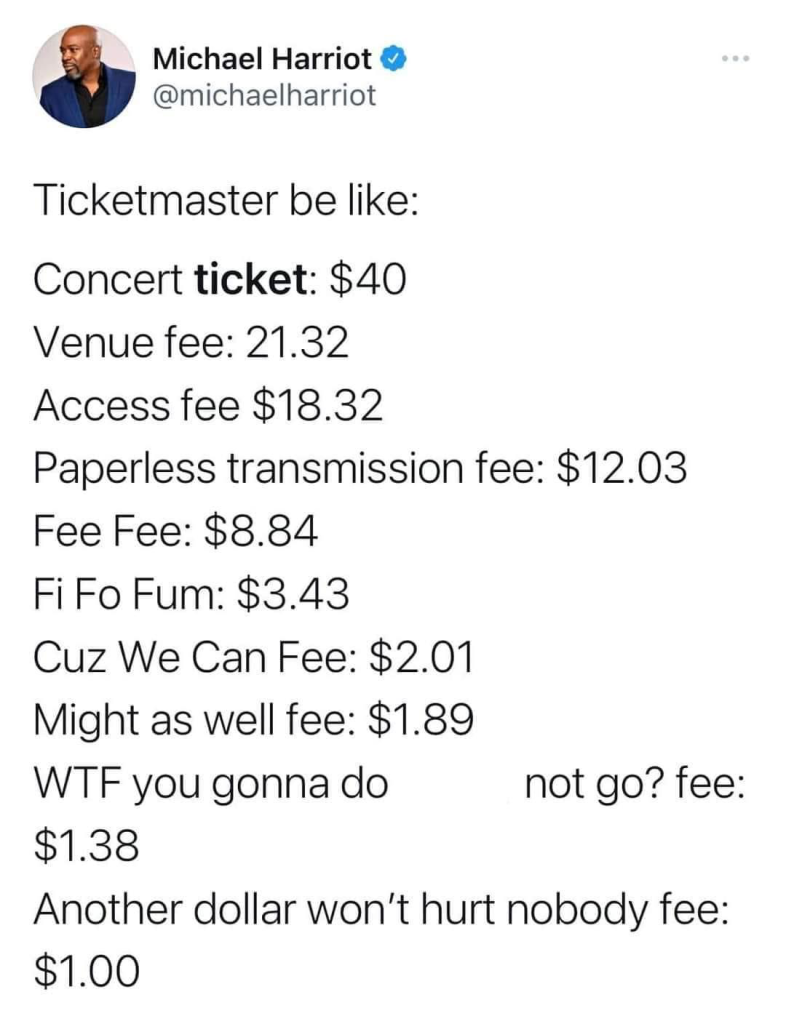Open Michael Harriot's profile photo
This screenshot has width=786, height=1024.
coord(84,77)
